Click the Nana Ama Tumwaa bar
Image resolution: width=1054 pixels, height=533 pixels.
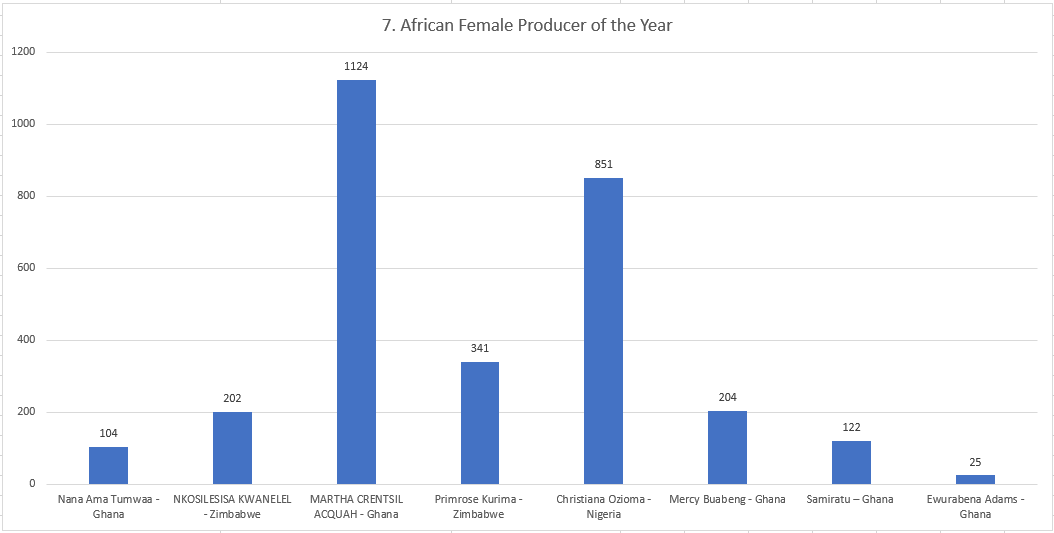tap(108, 465)
